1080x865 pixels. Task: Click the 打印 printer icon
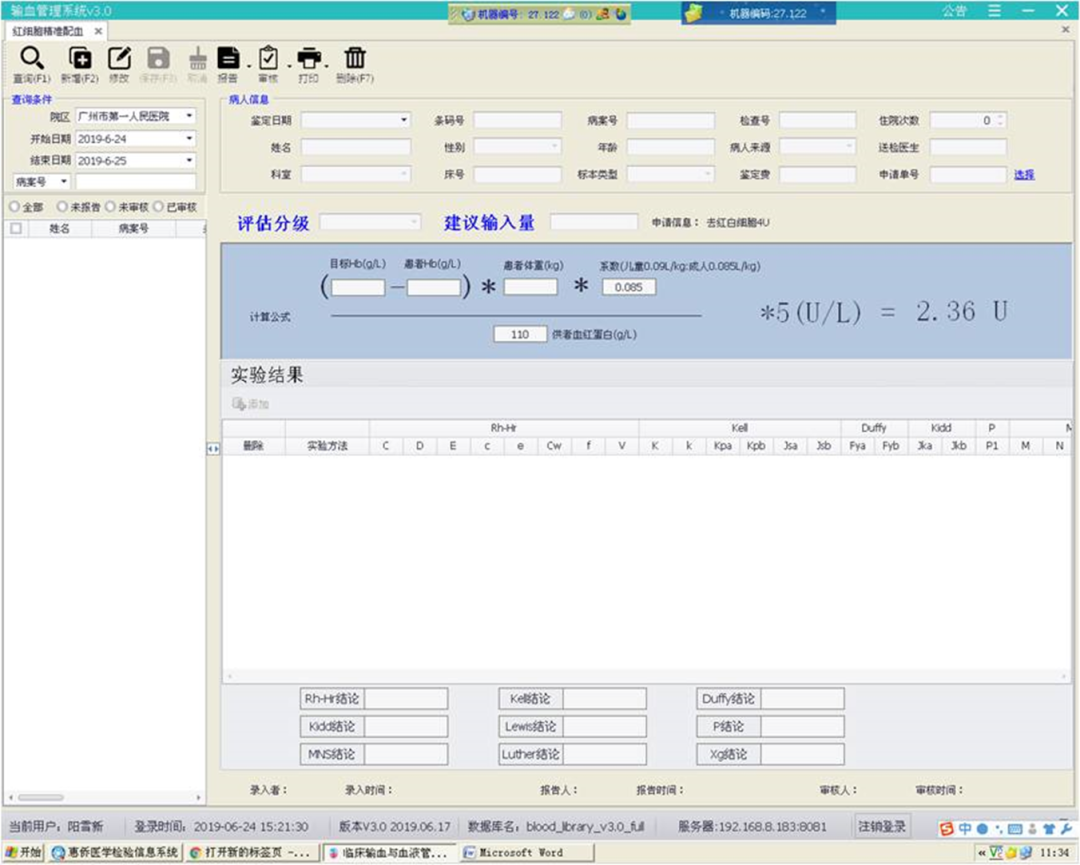tap(309, 59)
